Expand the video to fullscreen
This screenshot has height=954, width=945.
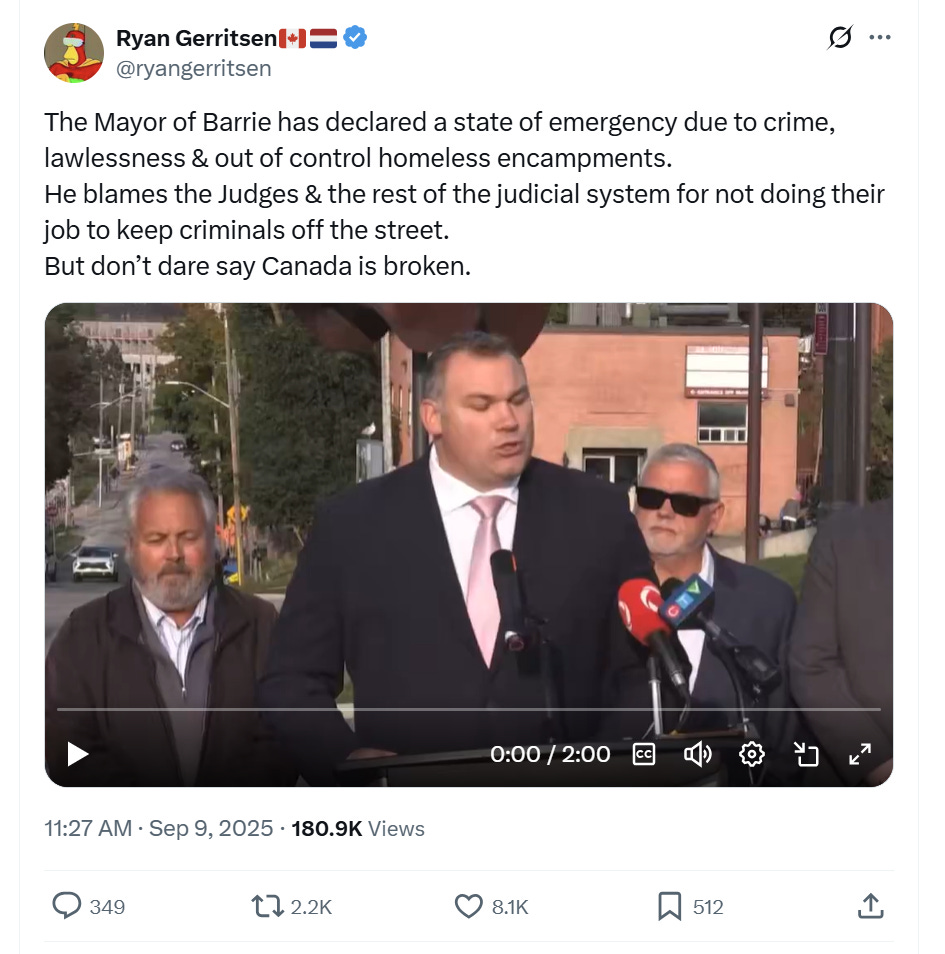pos(860,754)
